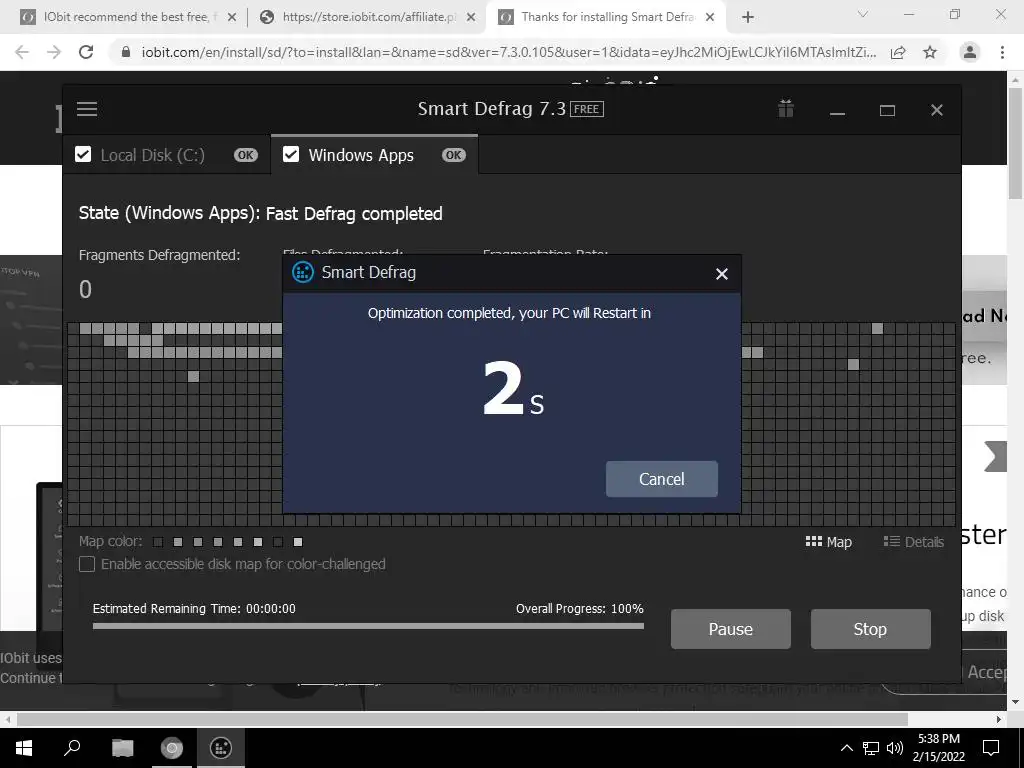Click the browser vertical scrollbar thumb
Image resolution: width=1024 pixels, height=768 pixels.
(1016, 143)
